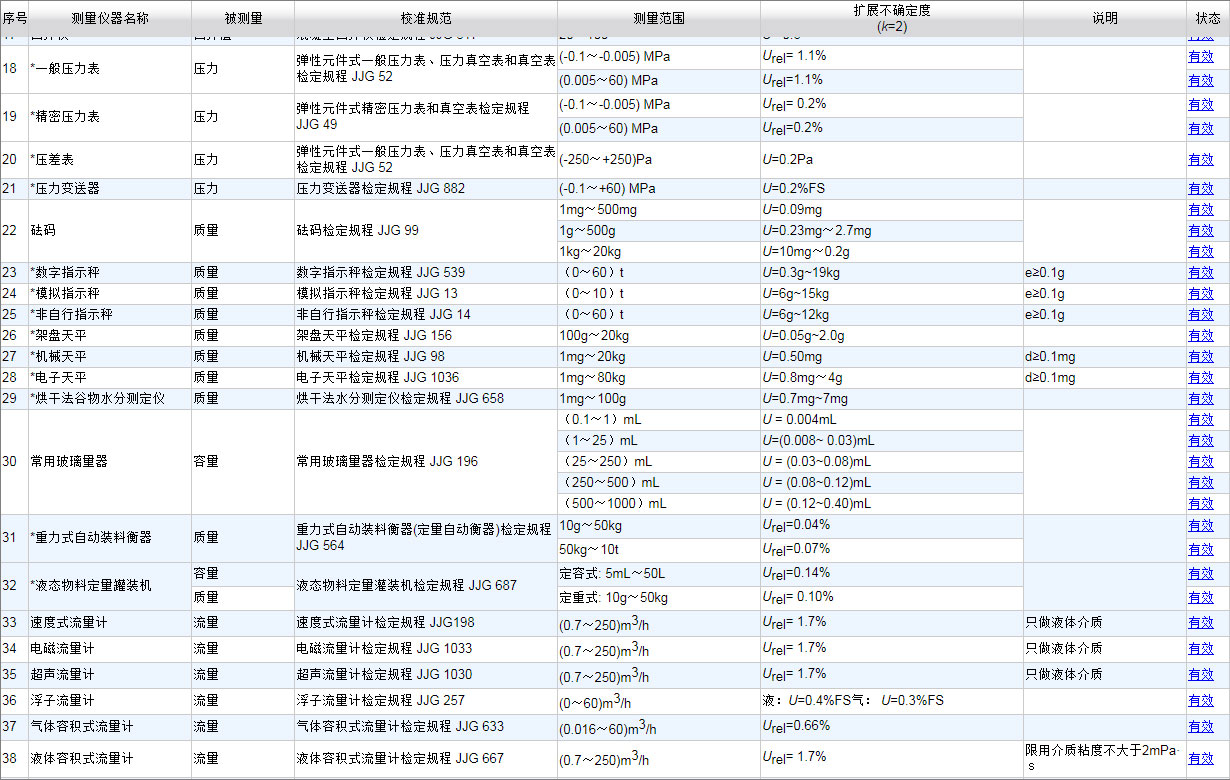
Task: Select the U=0.8mg~4g uncertainty cell
Action: (892, 378)
